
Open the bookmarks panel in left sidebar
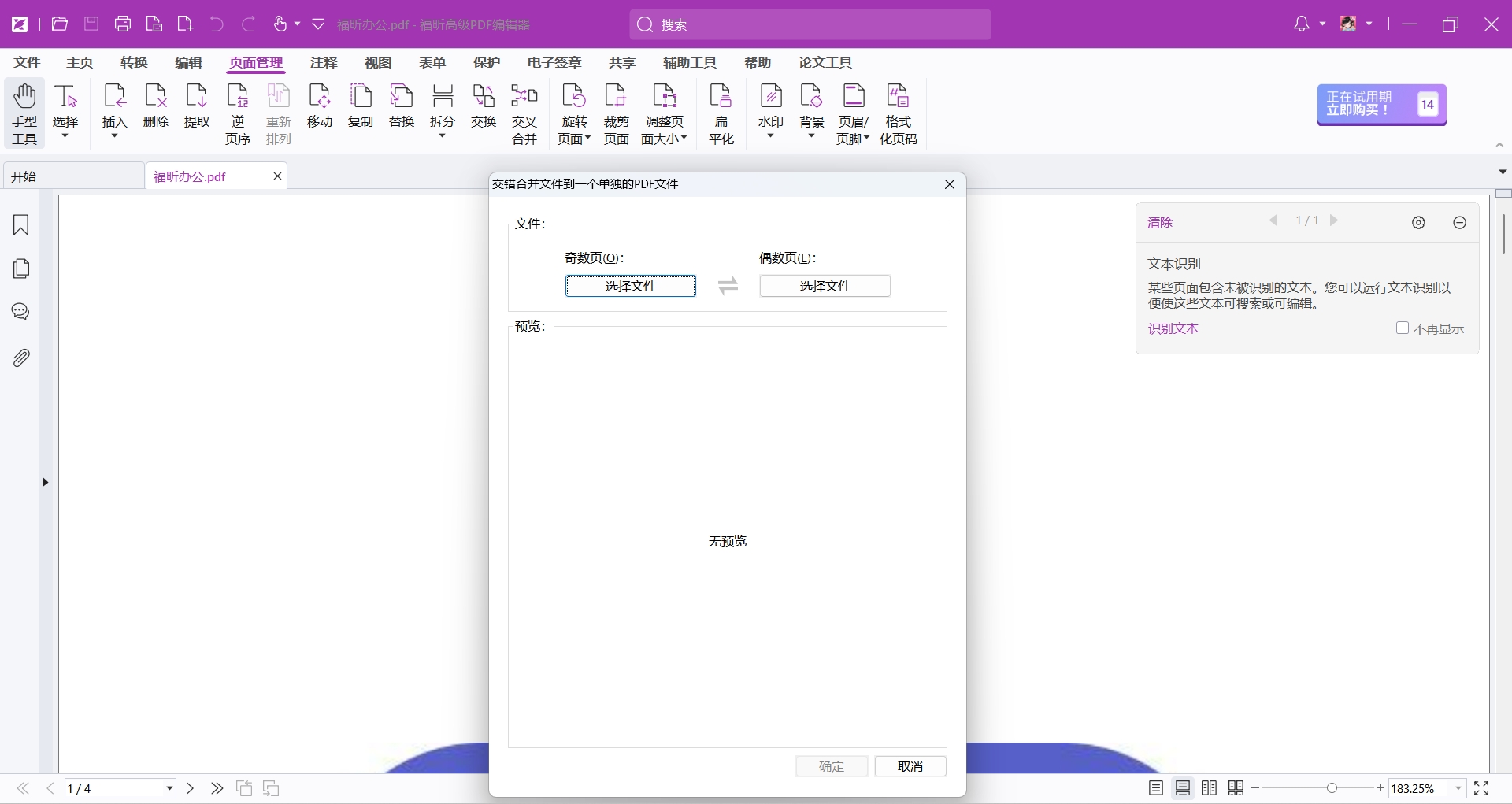[21, 225]
